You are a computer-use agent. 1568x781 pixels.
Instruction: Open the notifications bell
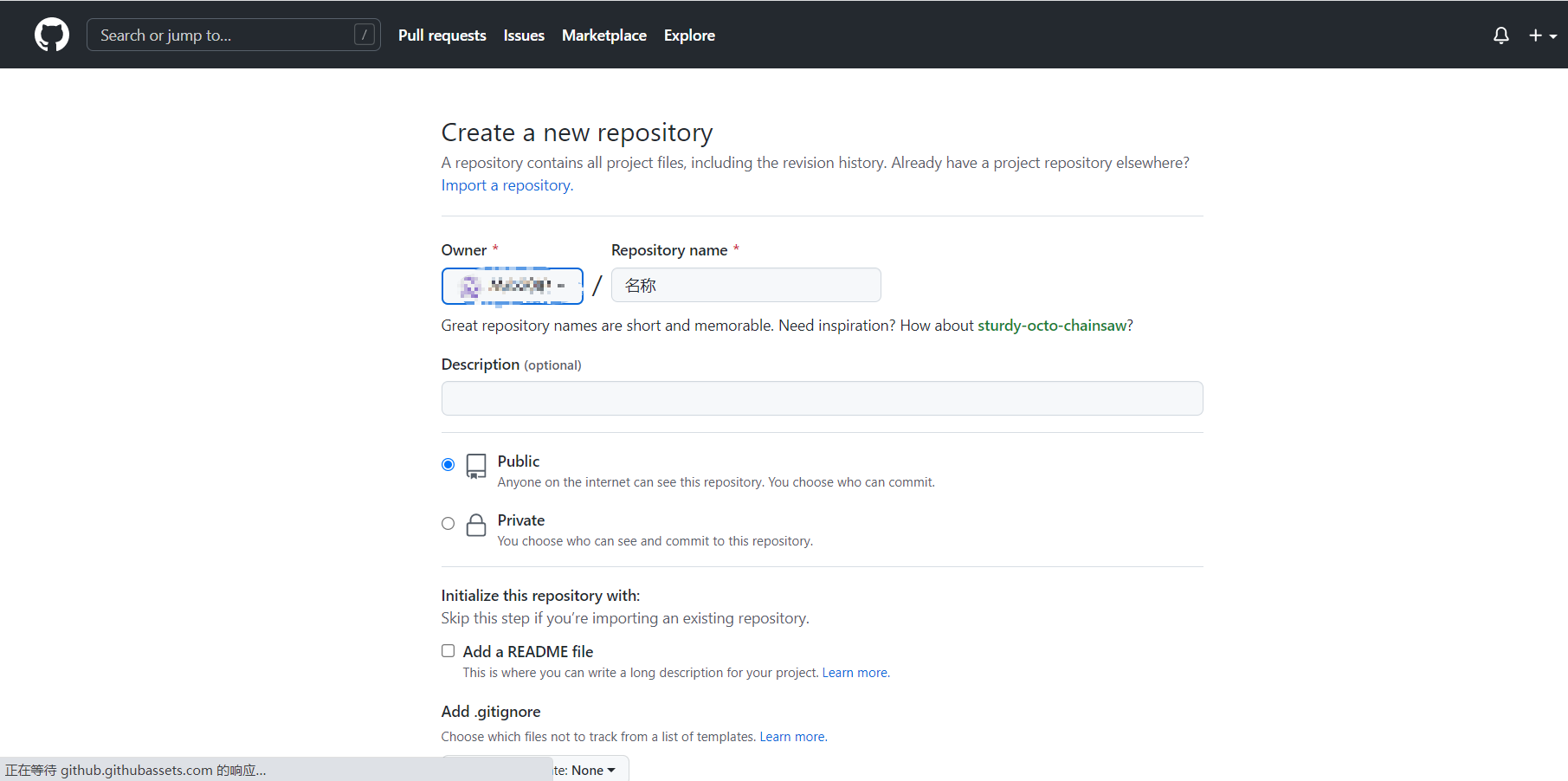click(x=1500, y=35)
